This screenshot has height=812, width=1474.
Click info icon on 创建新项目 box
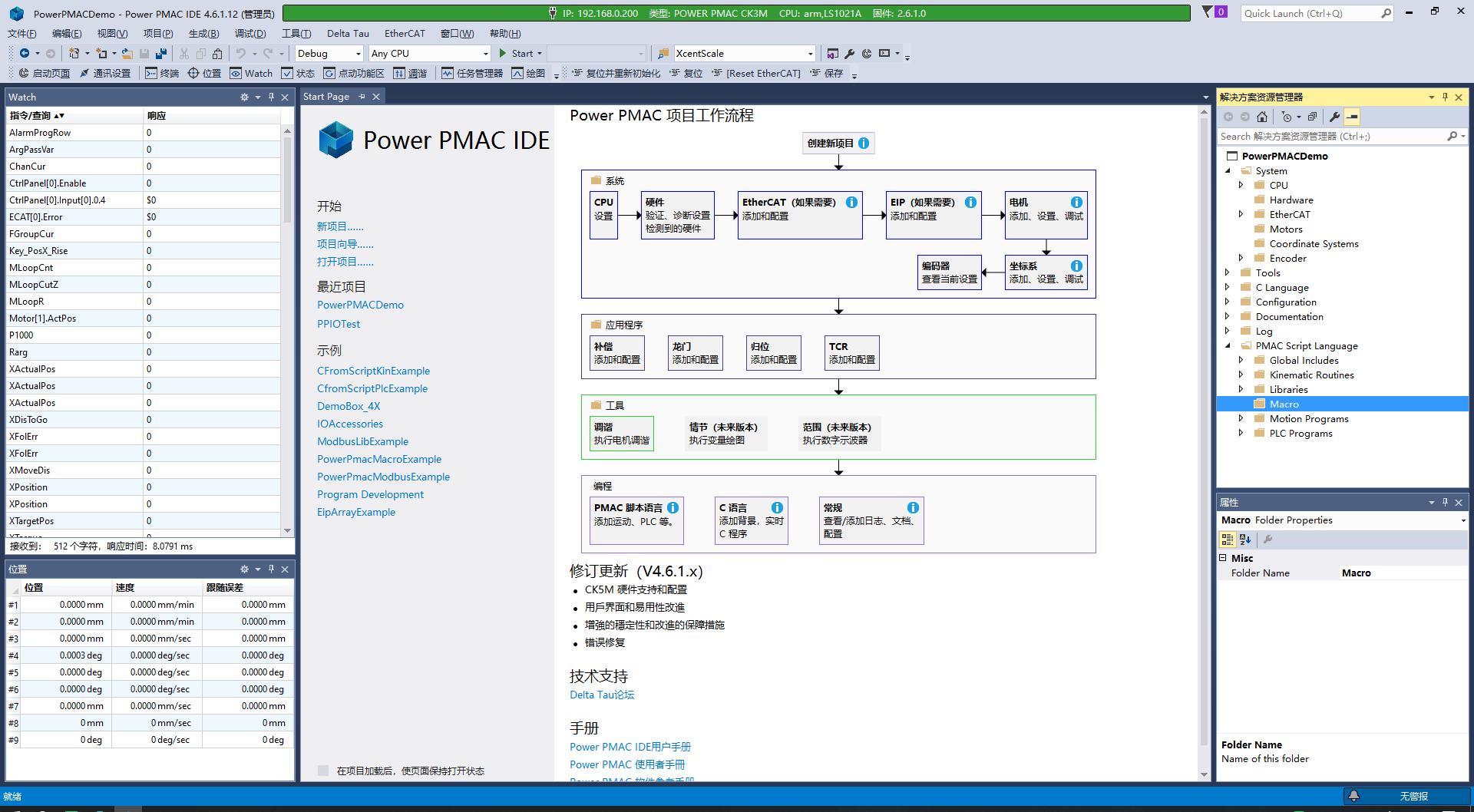[x=864, y=143]
